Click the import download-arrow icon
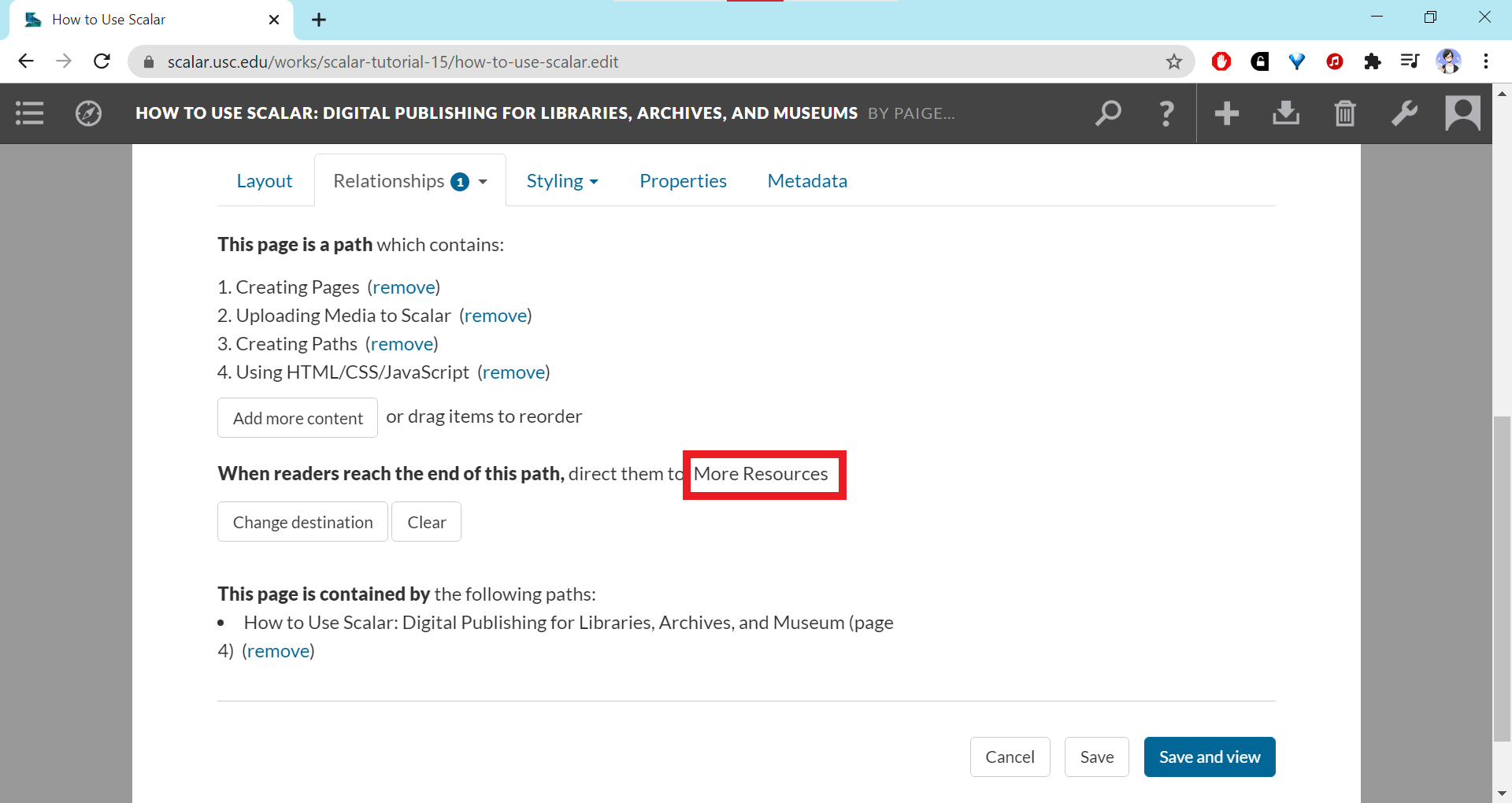Image resolution: width=1512 pixels, height=803 pixels. [1285, 113]
